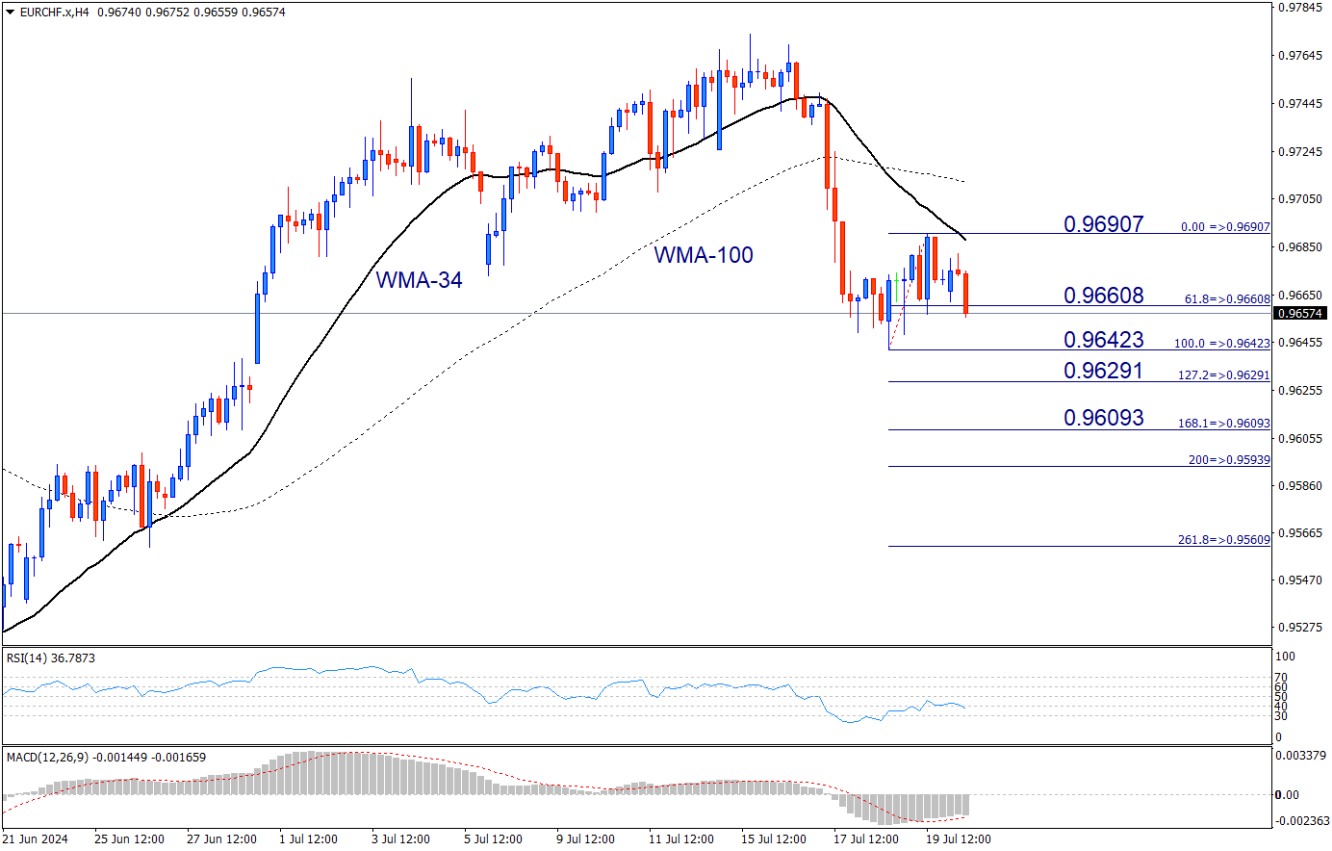Viewport: 1332px width, 851px height.
Task: Click the 0.97845 price axis label
Action: pyautogui.click(x=1303, y=7)
